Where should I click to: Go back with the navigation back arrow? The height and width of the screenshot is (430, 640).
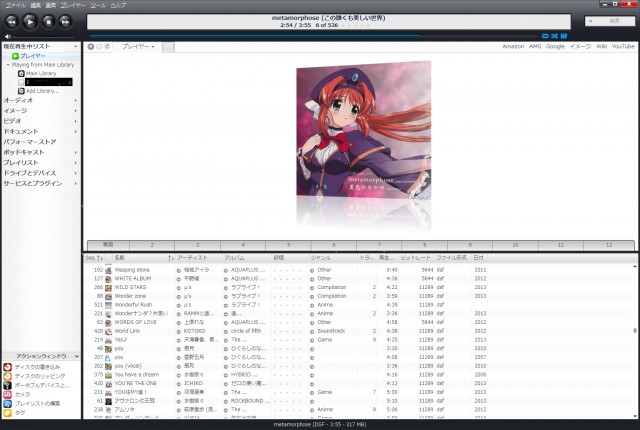[91, 47]
